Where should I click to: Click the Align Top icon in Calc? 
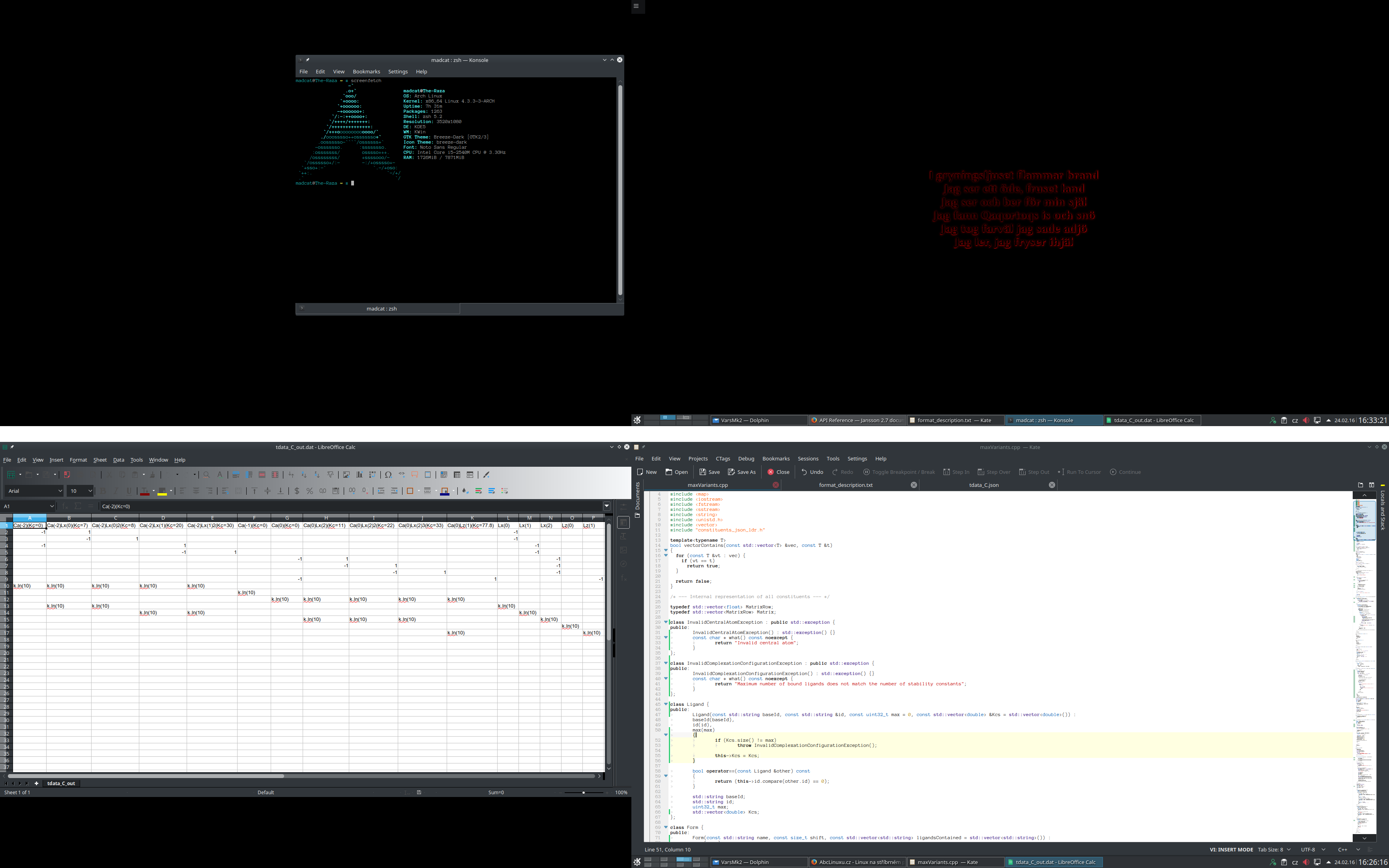254,491
